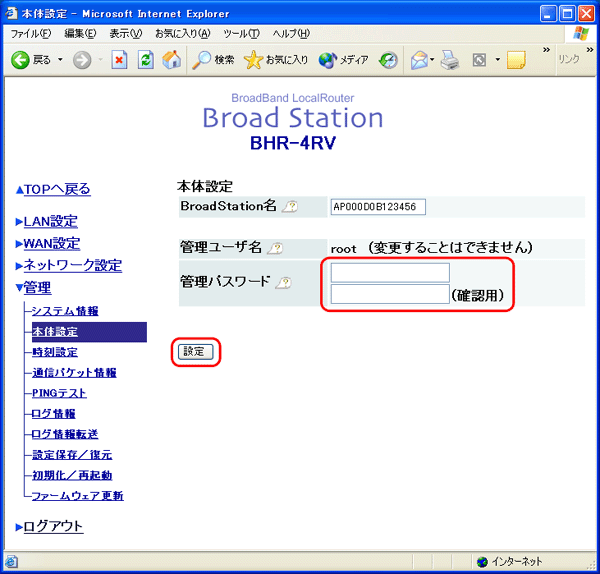Click the 設定 submit button
Image resolution: width=600 pixels, height=574 pixels.
click(195, 352)
